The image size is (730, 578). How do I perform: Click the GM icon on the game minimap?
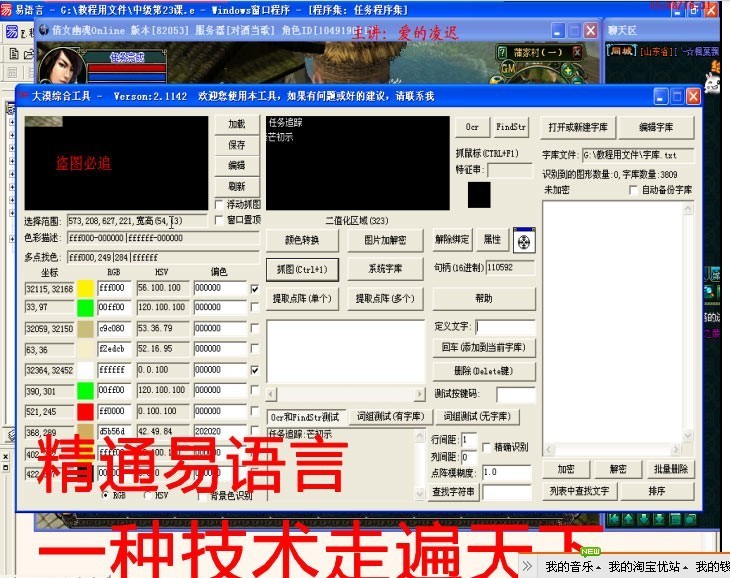tap(507, 69)
